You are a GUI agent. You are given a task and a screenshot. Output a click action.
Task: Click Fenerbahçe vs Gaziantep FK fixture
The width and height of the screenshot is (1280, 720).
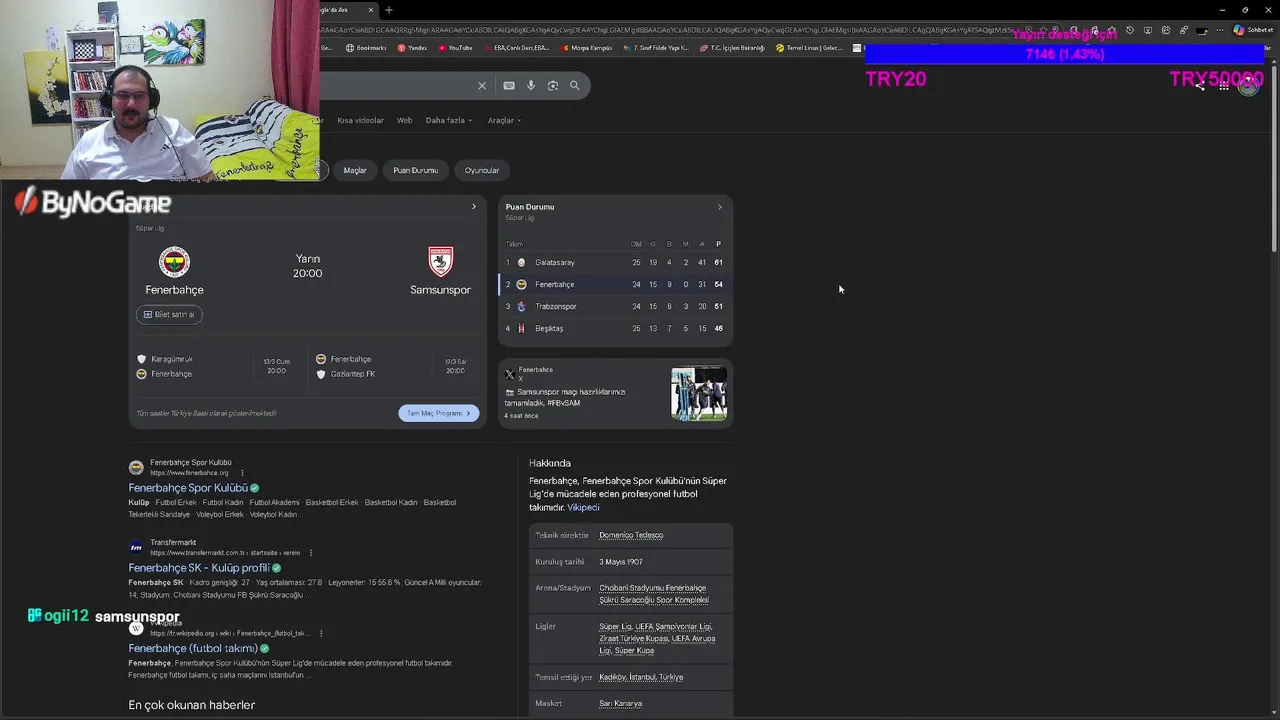(x=392, y=367)
